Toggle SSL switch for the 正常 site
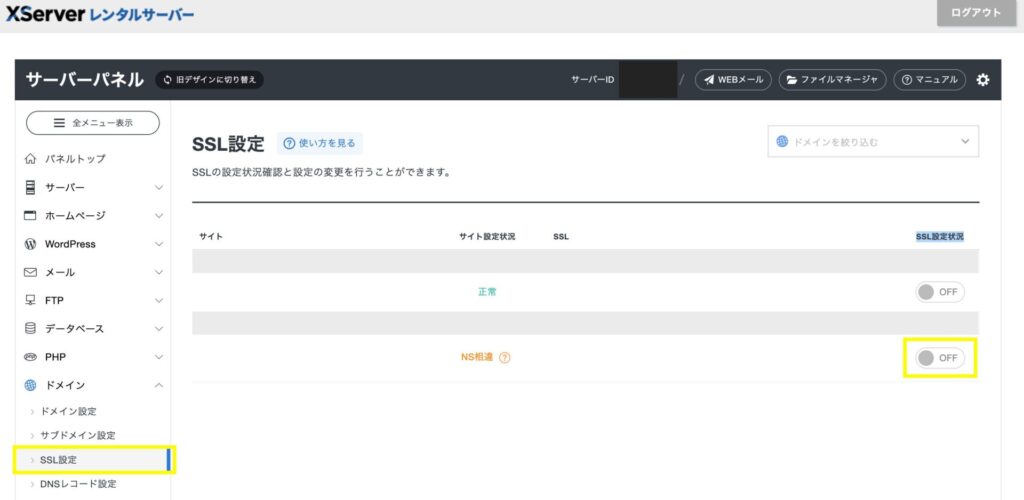This screenshot has height=500, width=1024. click(940, 292)
